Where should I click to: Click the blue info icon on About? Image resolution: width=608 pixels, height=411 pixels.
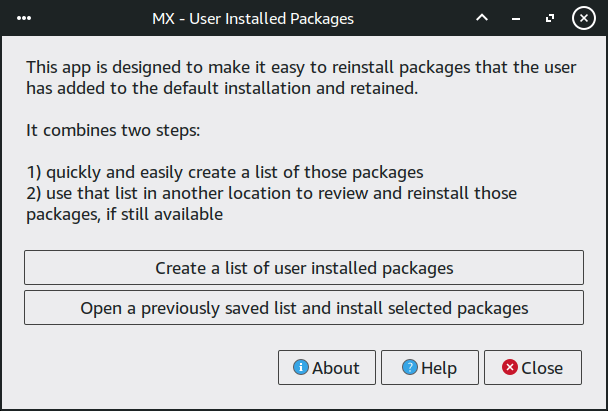pos(300,367)
